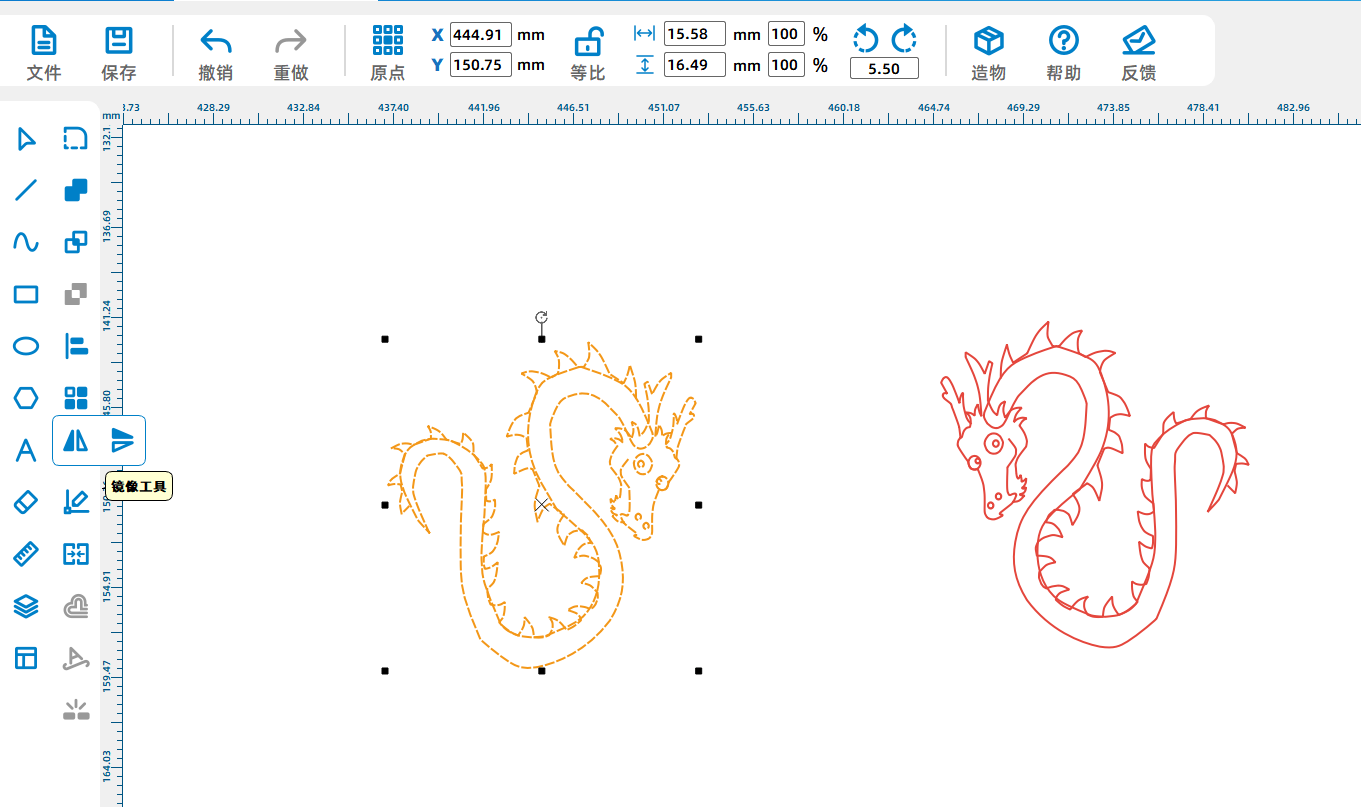Click the horizontal mirror flip icon
The image size is (1361, 807).
[76, 440]
